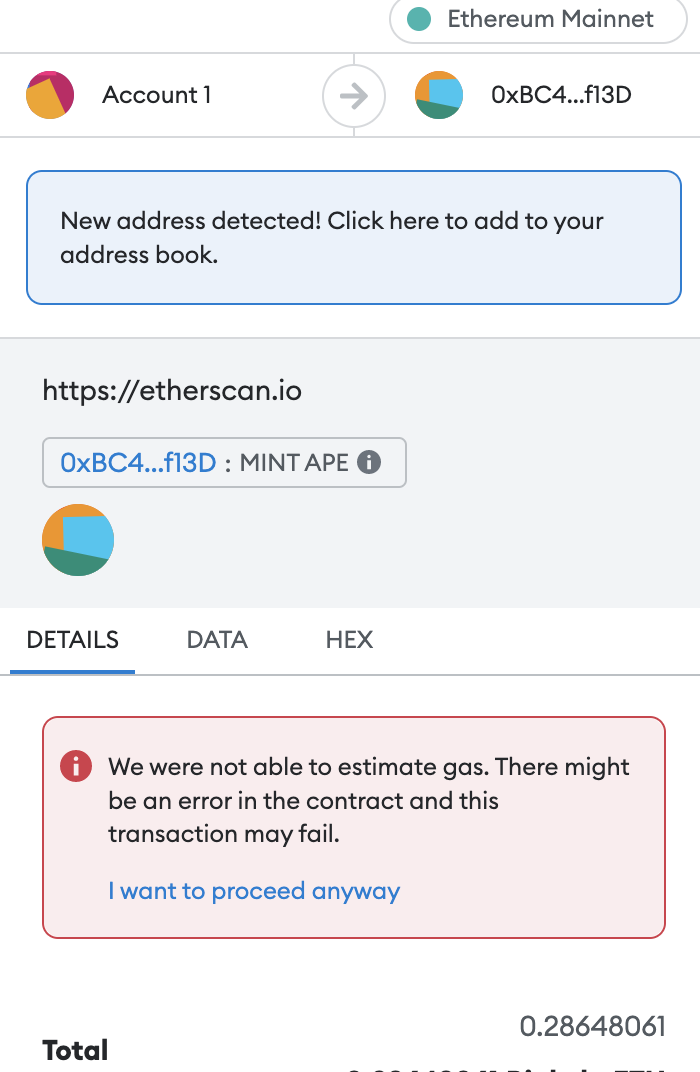This screenshot has width=700, height=1072.
Task: Click the red warning exclamation icon
Action: (76, 767)
